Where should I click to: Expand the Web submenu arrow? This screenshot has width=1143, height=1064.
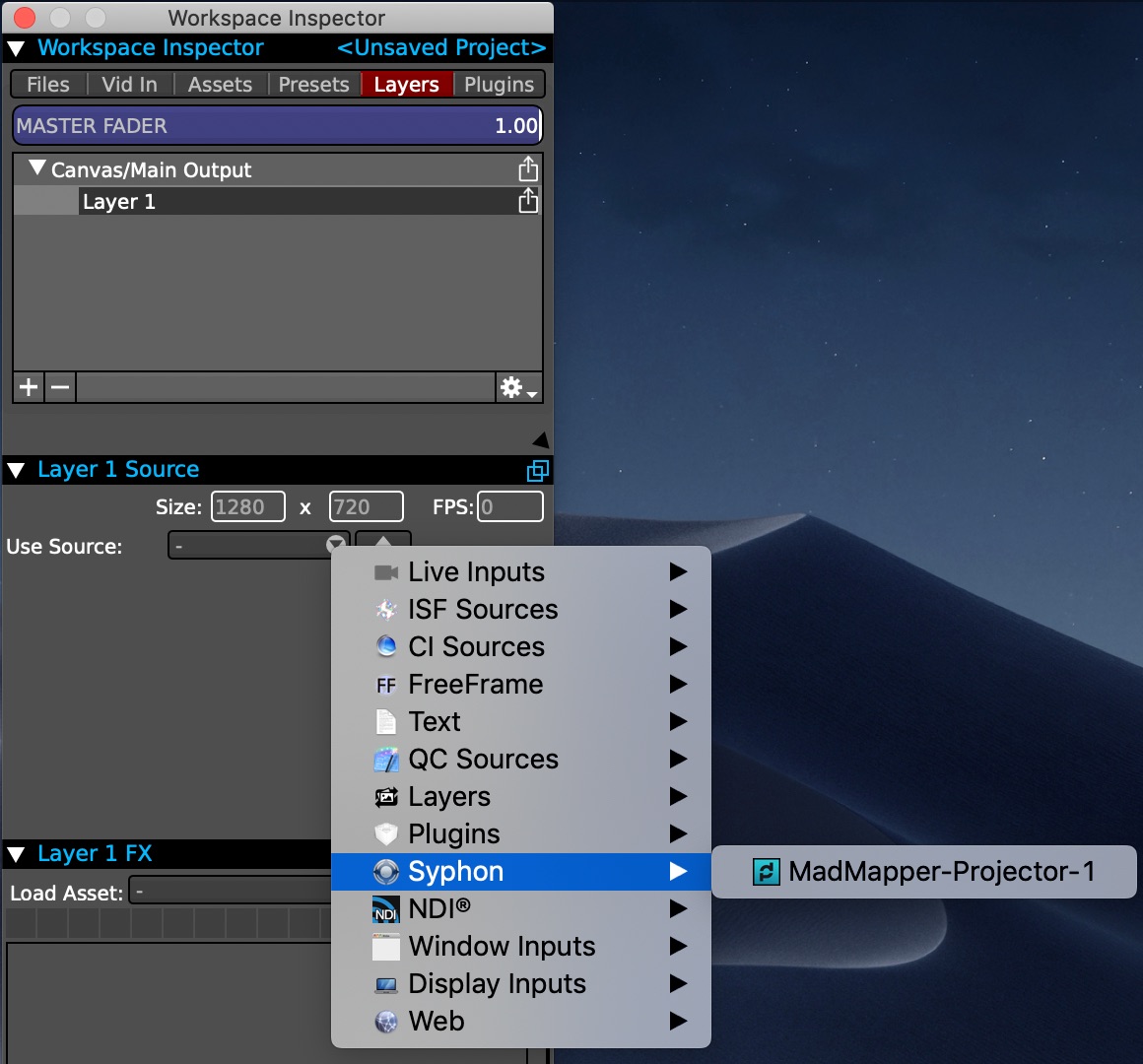678,1021
